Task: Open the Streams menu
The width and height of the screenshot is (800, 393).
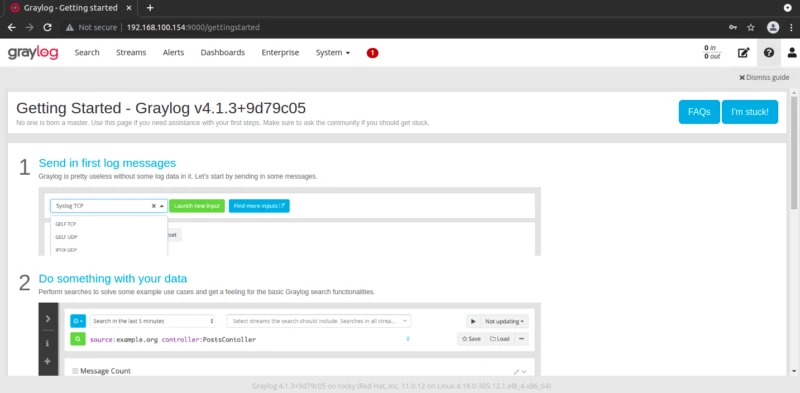Action: 131,53
